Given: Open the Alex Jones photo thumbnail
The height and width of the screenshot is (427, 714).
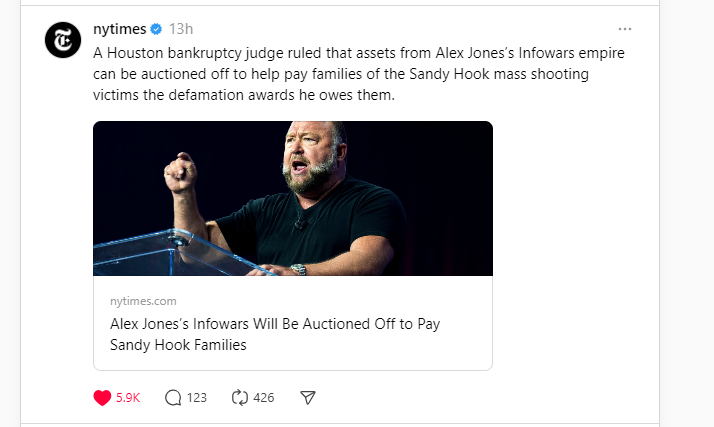Looking at the screenshot, I should (293, 198).
